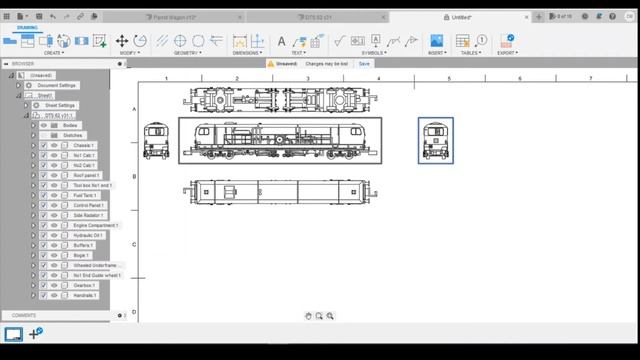Select the Dimension tool
The height and width of the screenshot is (360, 640).
coord(240,41)
